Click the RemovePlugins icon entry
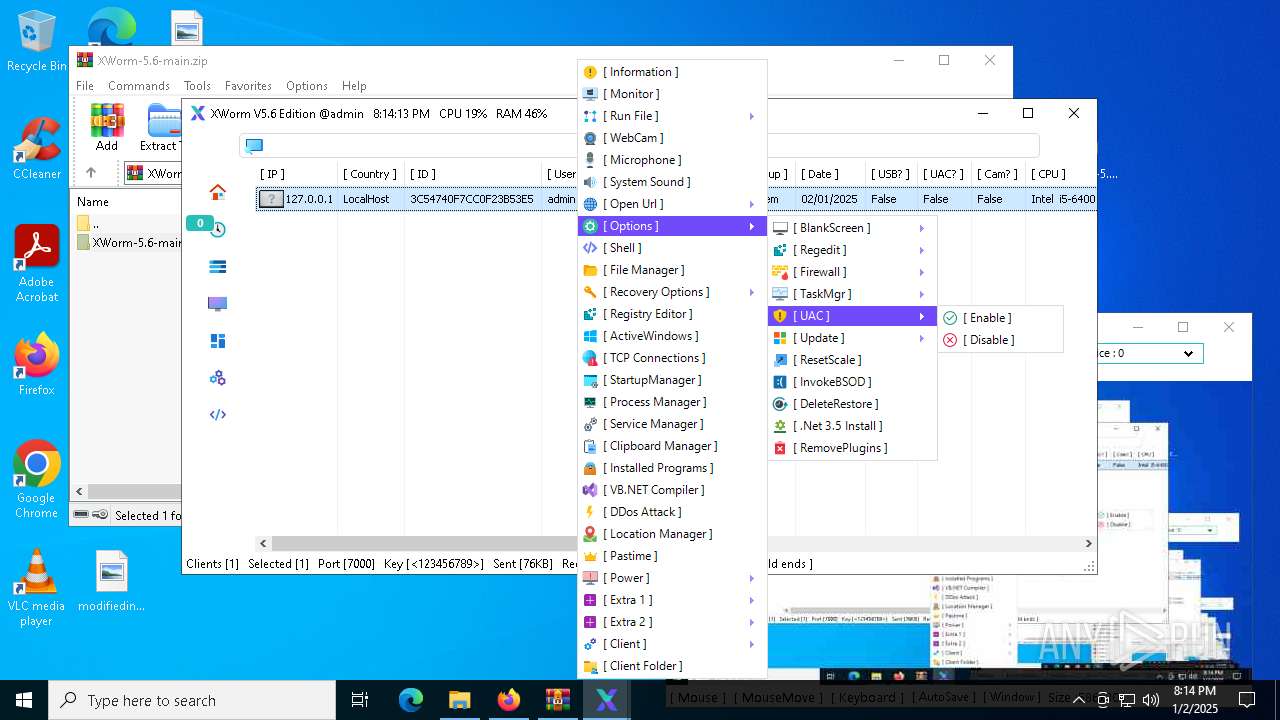The image size is (1280, 720). [x=780, y=448]
